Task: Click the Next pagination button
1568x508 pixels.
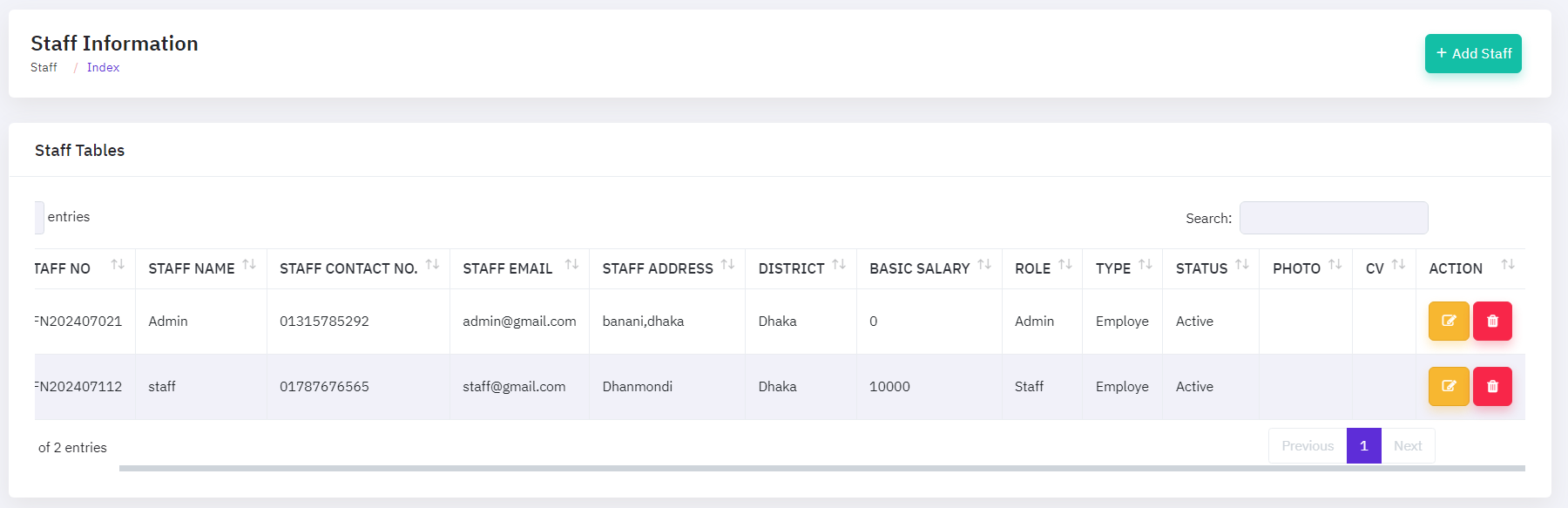Action: tap(1407, 446)
